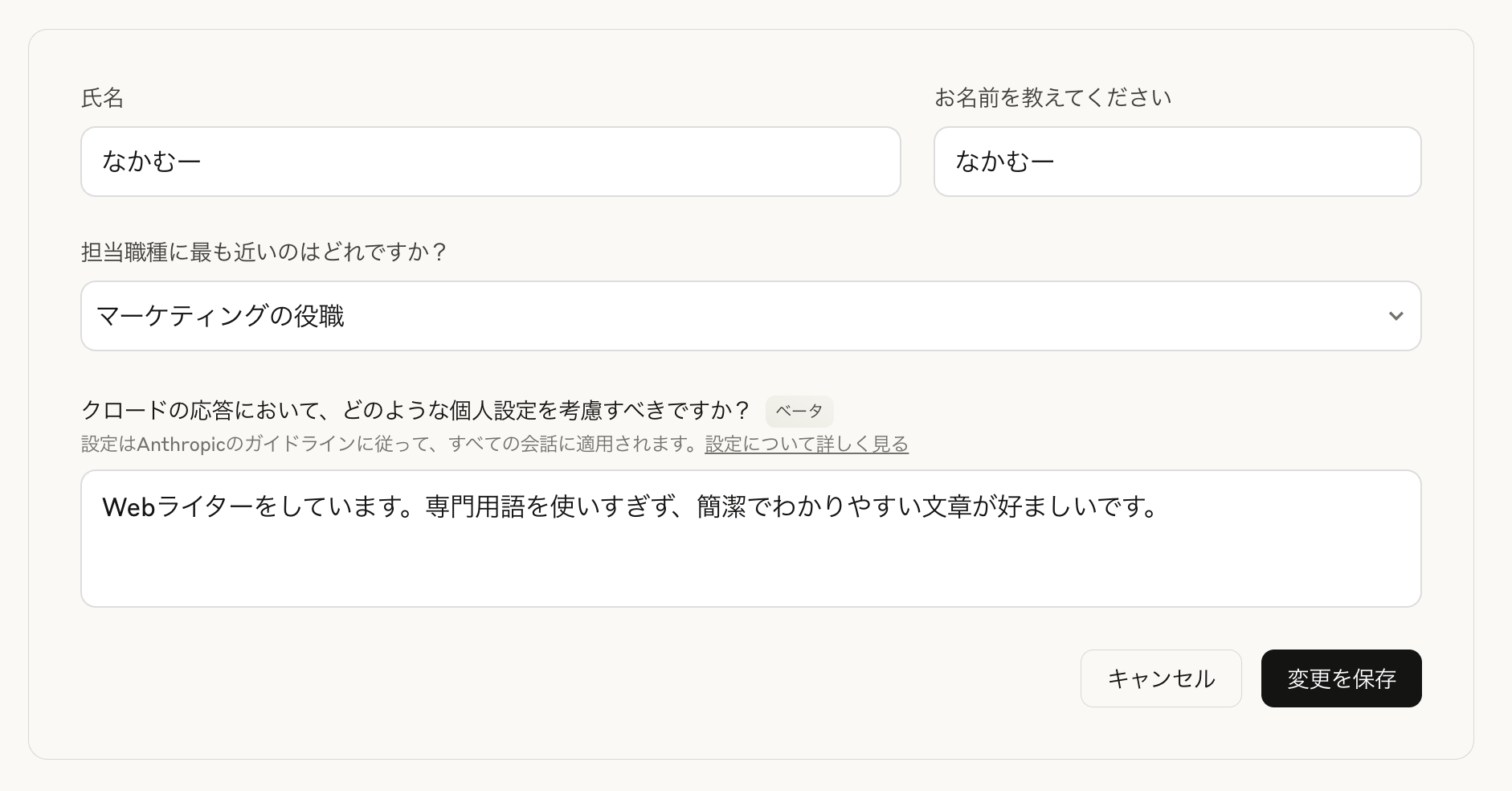Image resolution: width=1512 pixels, height=791 pixels.
Task: Save changes with 変更を保存 button
Action: pos(1342,678)
